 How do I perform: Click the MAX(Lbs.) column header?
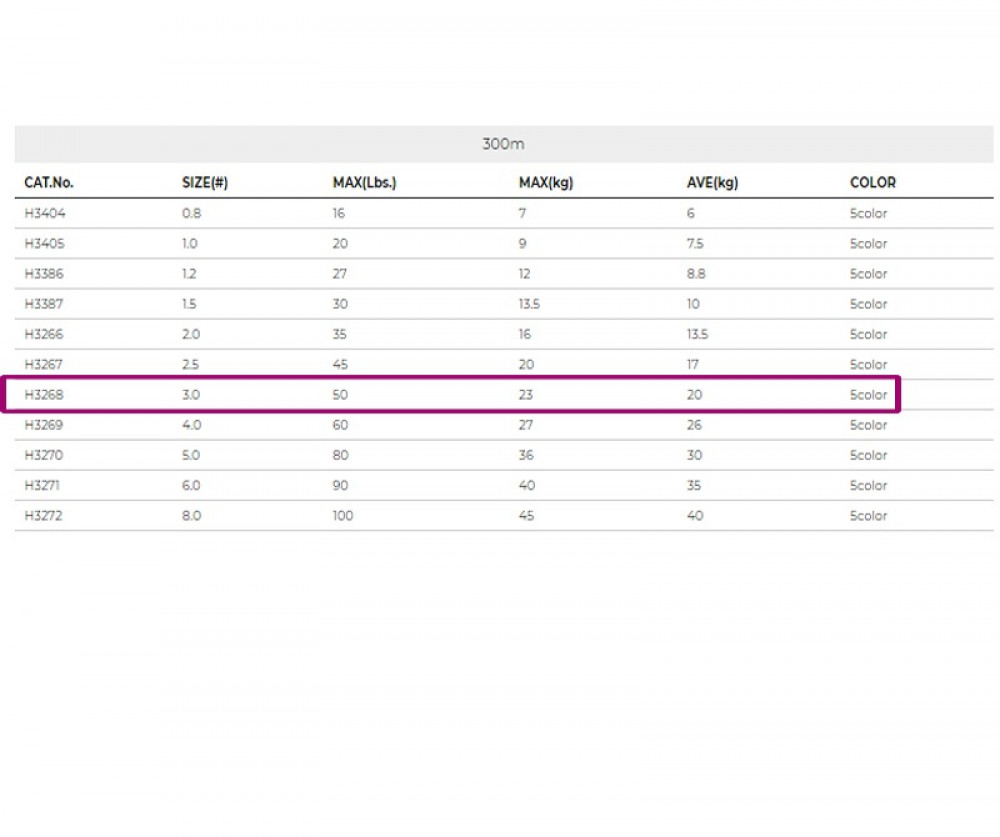pyautogui.click(x=364, y=183)
